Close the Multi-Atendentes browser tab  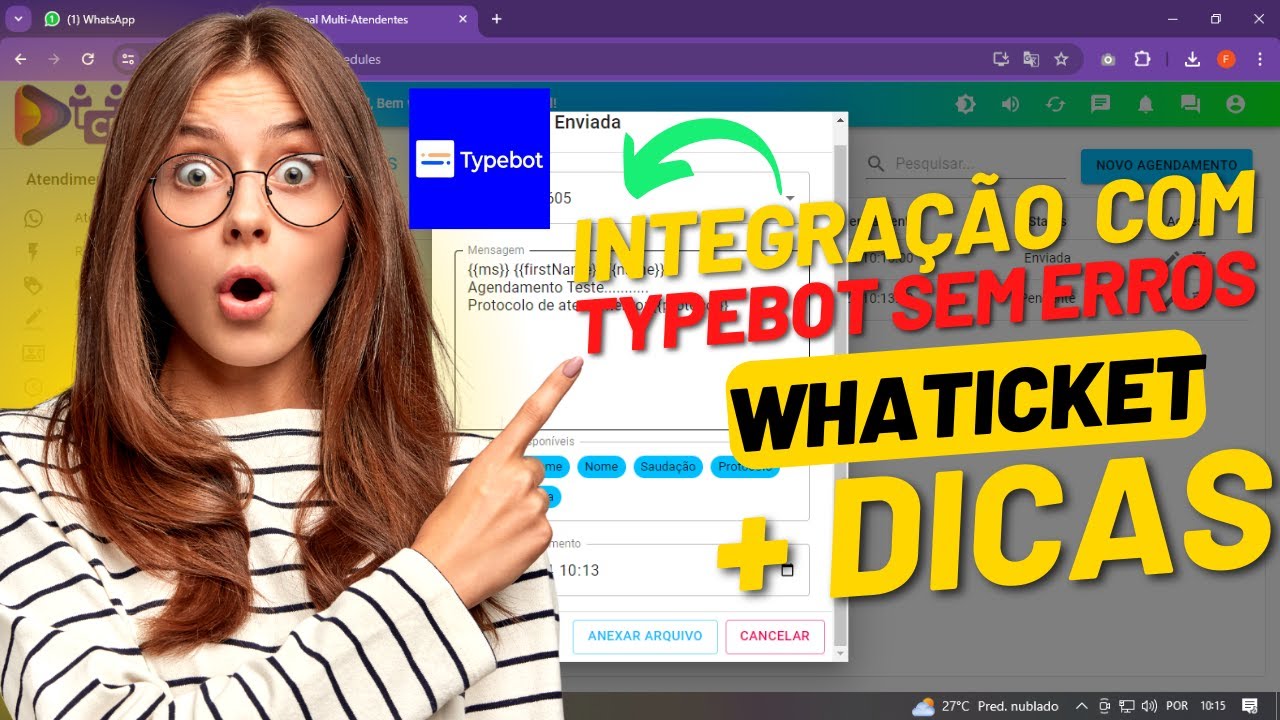(x=461, y=19)
